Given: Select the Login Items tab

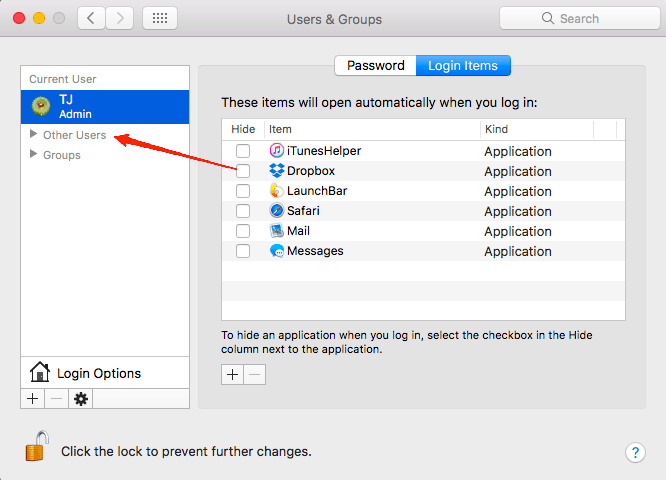Looking at the screenshot, I should pyautogui.click(x=463, y=66).
